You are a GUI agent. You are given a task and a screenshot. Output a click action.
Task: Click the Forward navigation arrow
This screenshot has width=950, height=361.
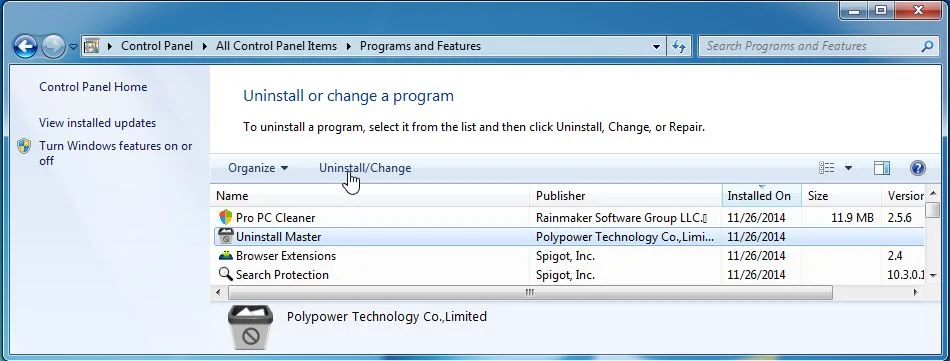coord(53,46)
